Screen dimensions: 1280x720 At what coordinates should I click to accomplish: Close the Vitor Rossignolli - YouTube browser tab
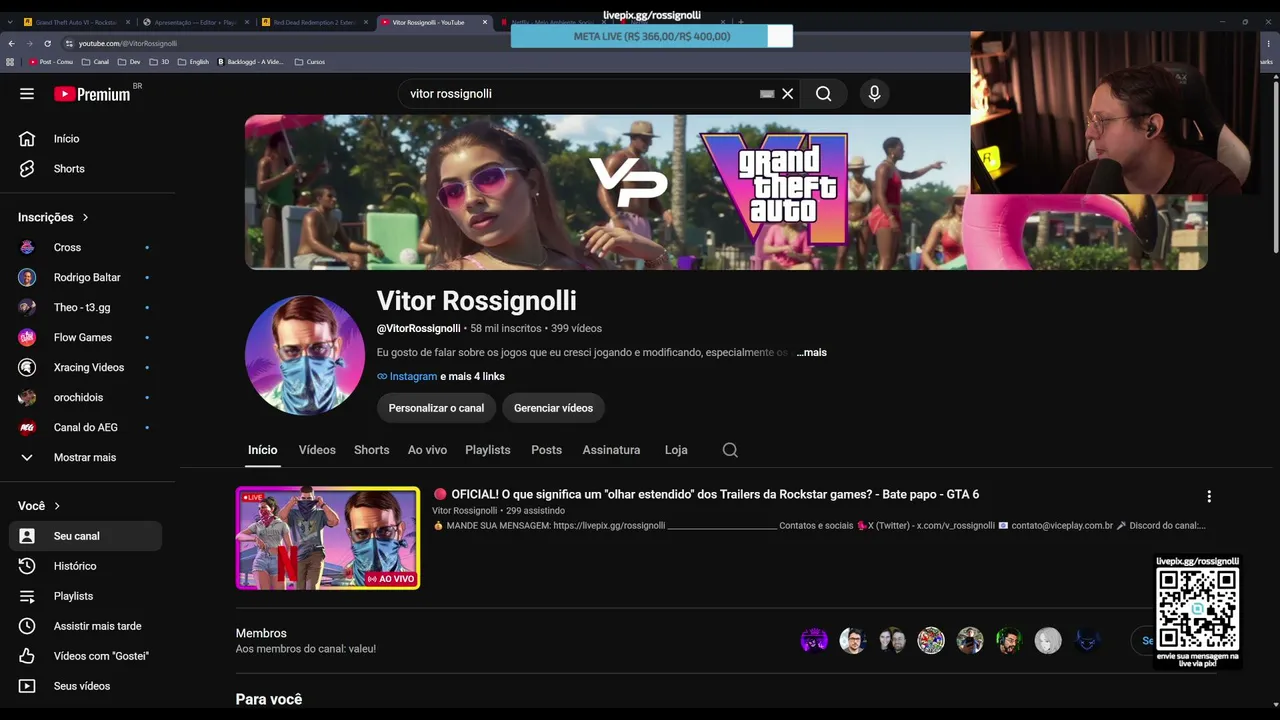(485, 22)
